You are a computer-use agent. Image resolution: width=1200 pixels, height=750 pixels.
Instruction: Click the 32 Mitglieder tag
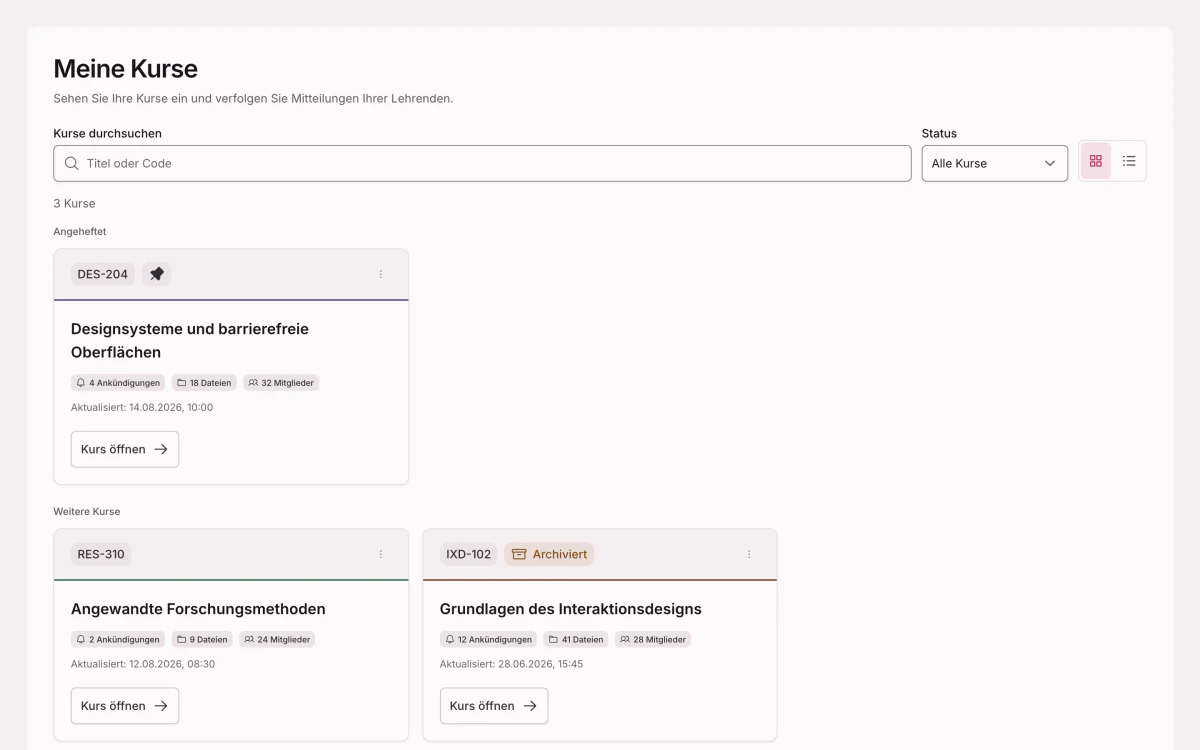(x=281, y=383)
